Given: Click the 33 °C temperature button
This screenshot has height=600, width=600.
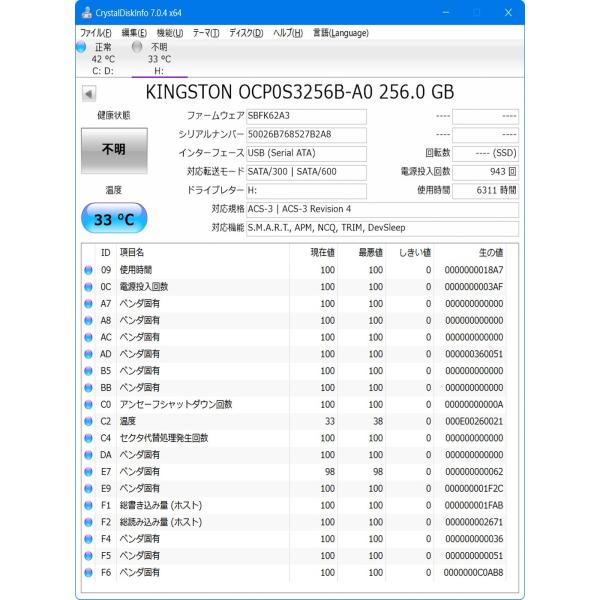Looking at the screenshot, I should [x=114, y=218].
